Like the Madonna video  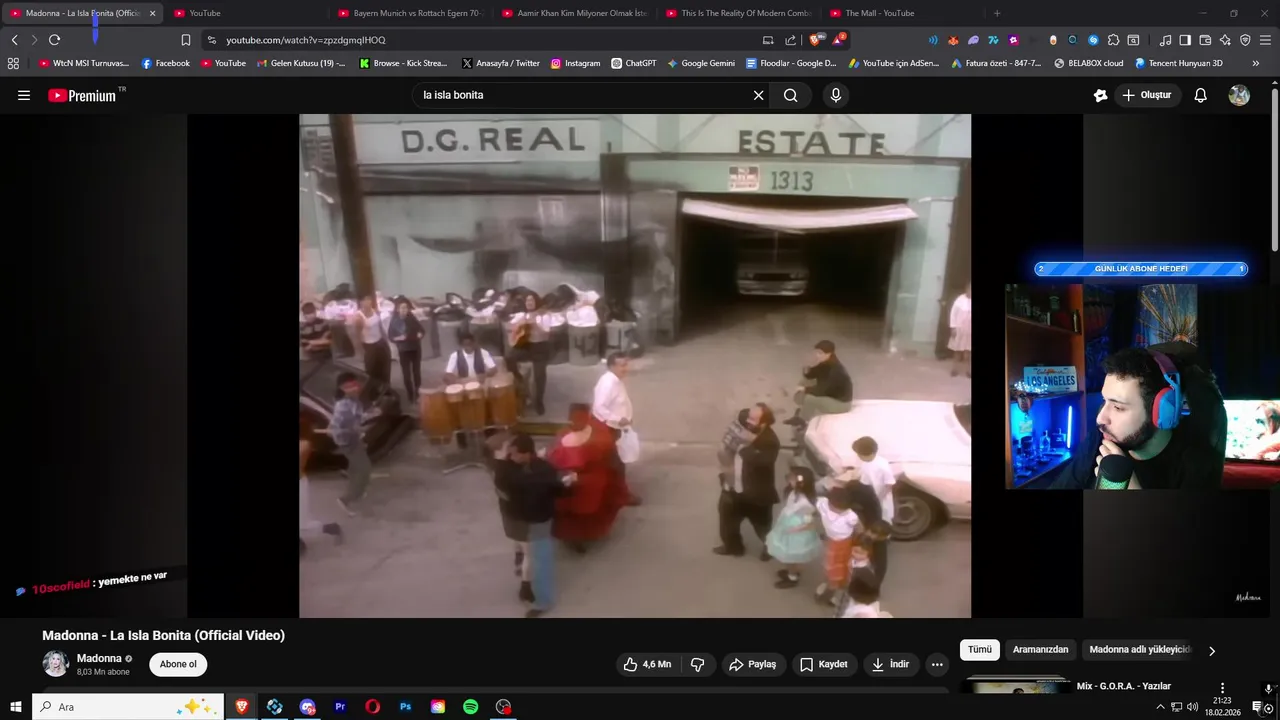pyautogui.click(x=647, y=664)
